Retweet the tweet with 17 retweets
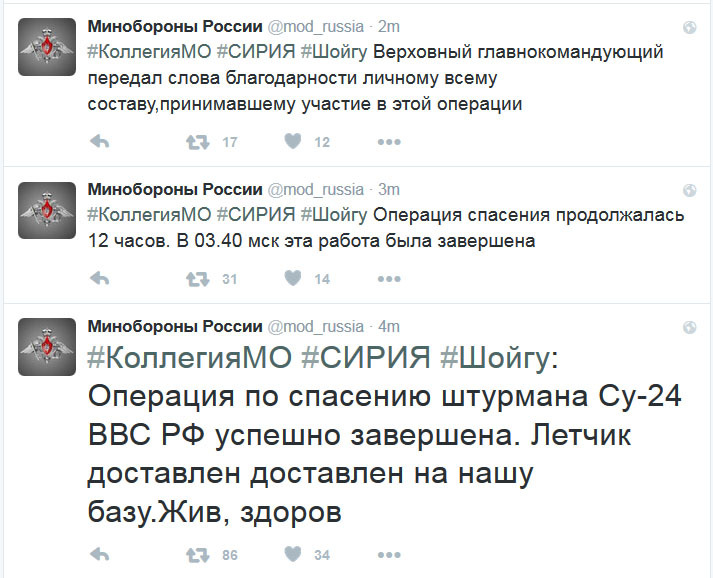This screenshot has width=713, height=578. [197, 142]
